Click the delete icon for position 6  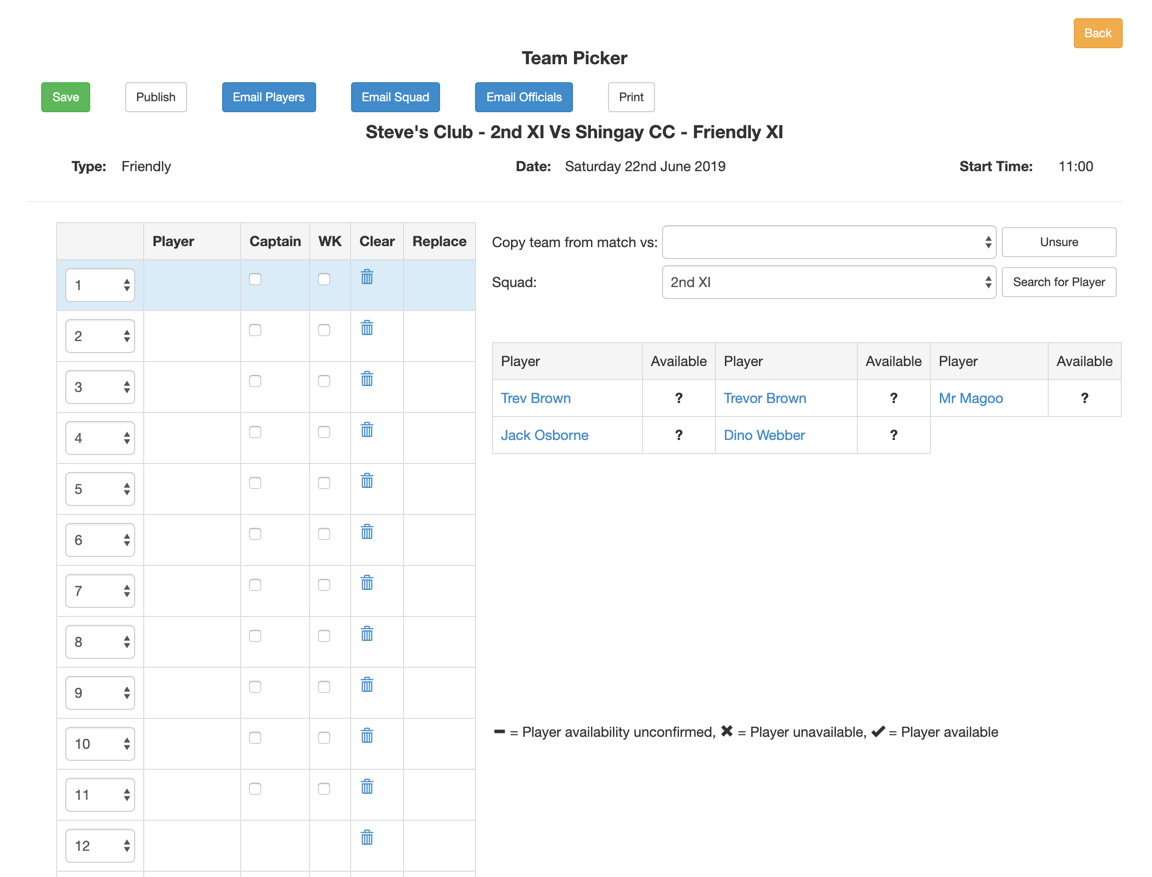[366, 531]
